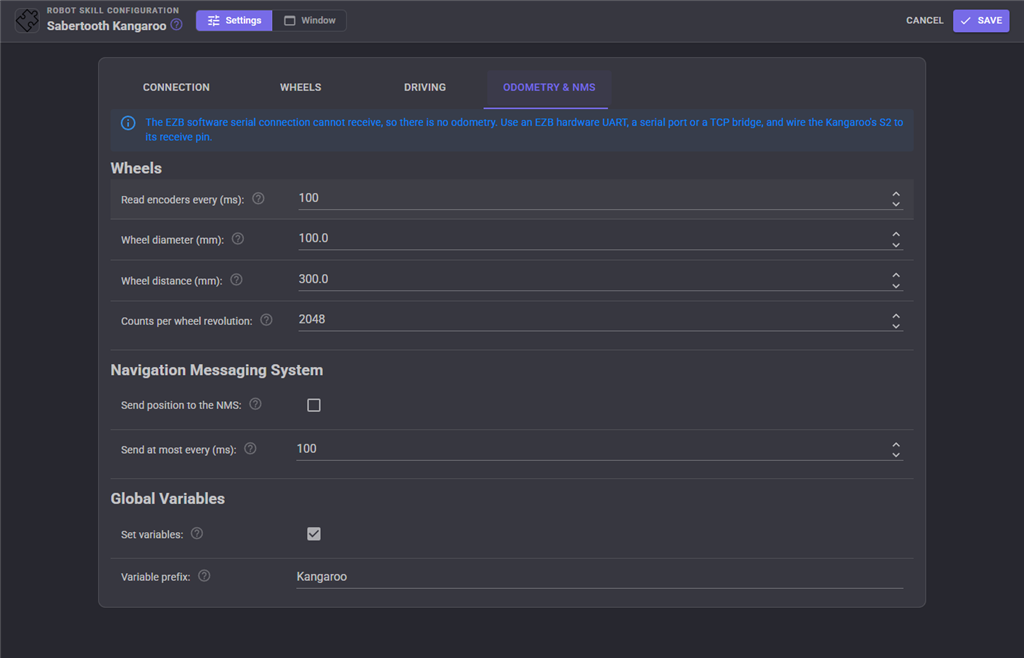Uncheck the Set variables checkbox
1024x658 pixels.
point(313,534)
